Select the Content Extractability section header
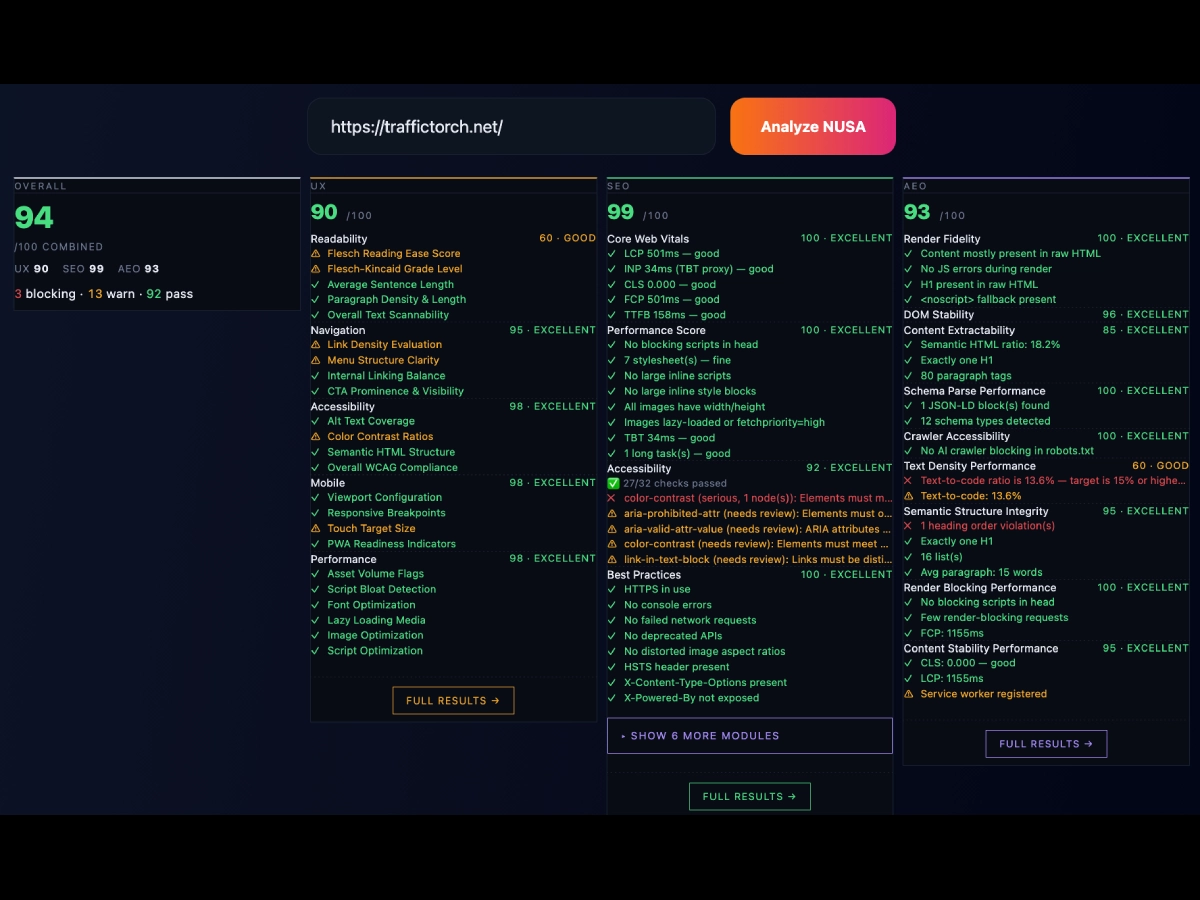 click(x=959, y=330)
